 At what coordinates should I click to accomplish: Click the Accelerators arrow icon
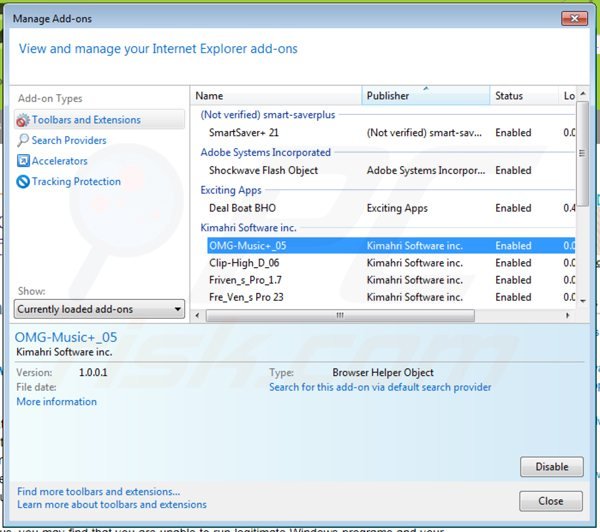pyautogui.click(x=23, y=161)
